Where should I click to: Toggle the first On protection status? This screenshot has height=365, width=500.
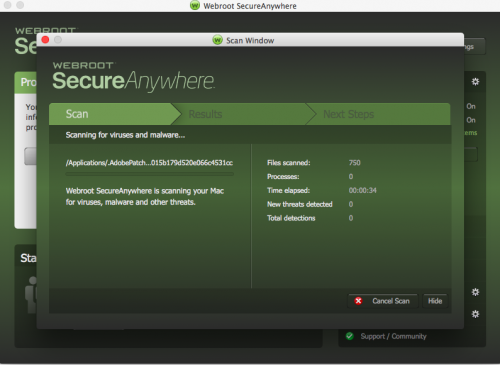[x=471, y=106]
